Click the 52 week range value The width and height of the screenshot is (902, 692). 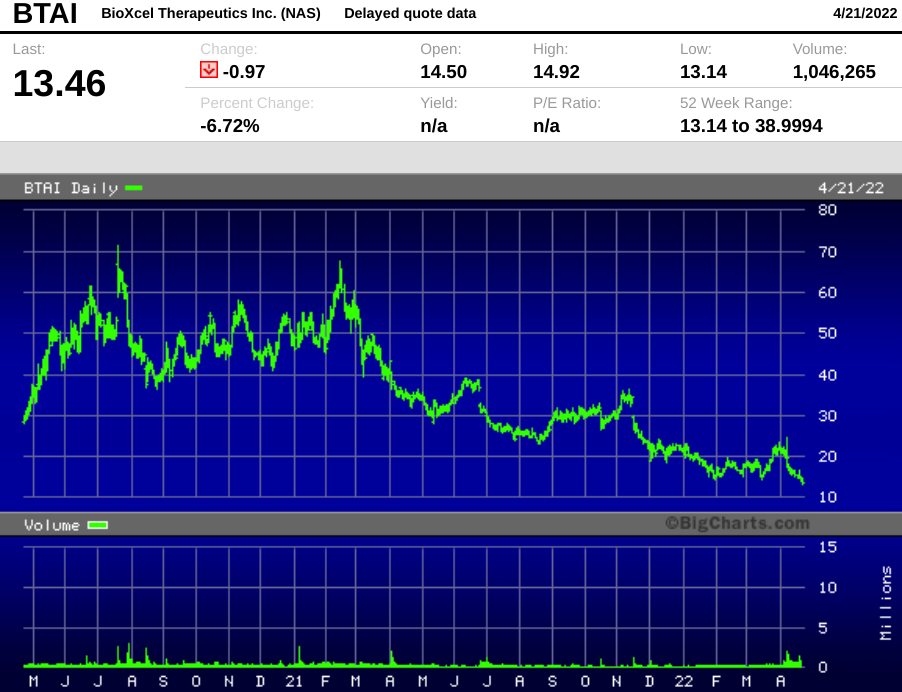751,125
